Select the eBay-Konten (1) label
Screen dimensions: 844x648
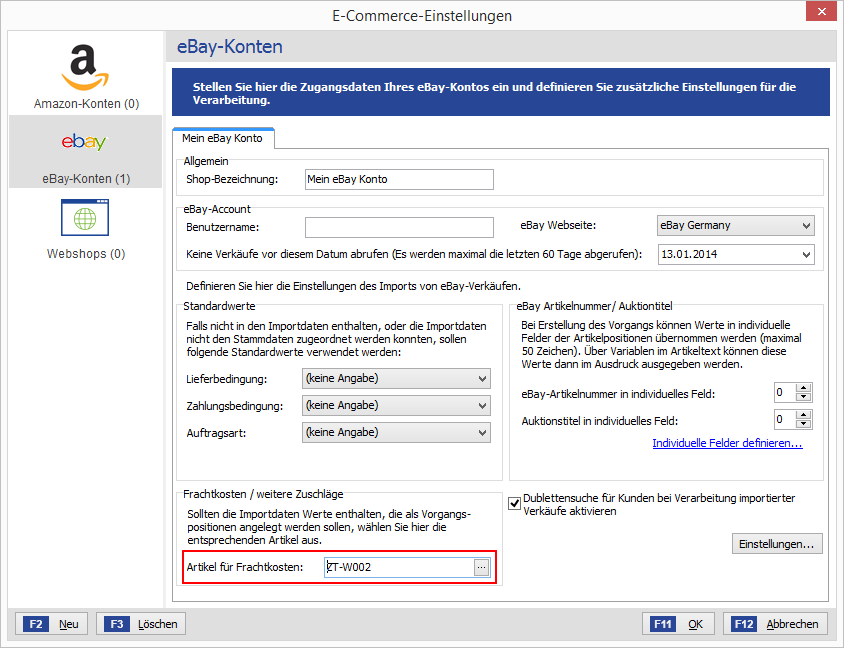86,179
